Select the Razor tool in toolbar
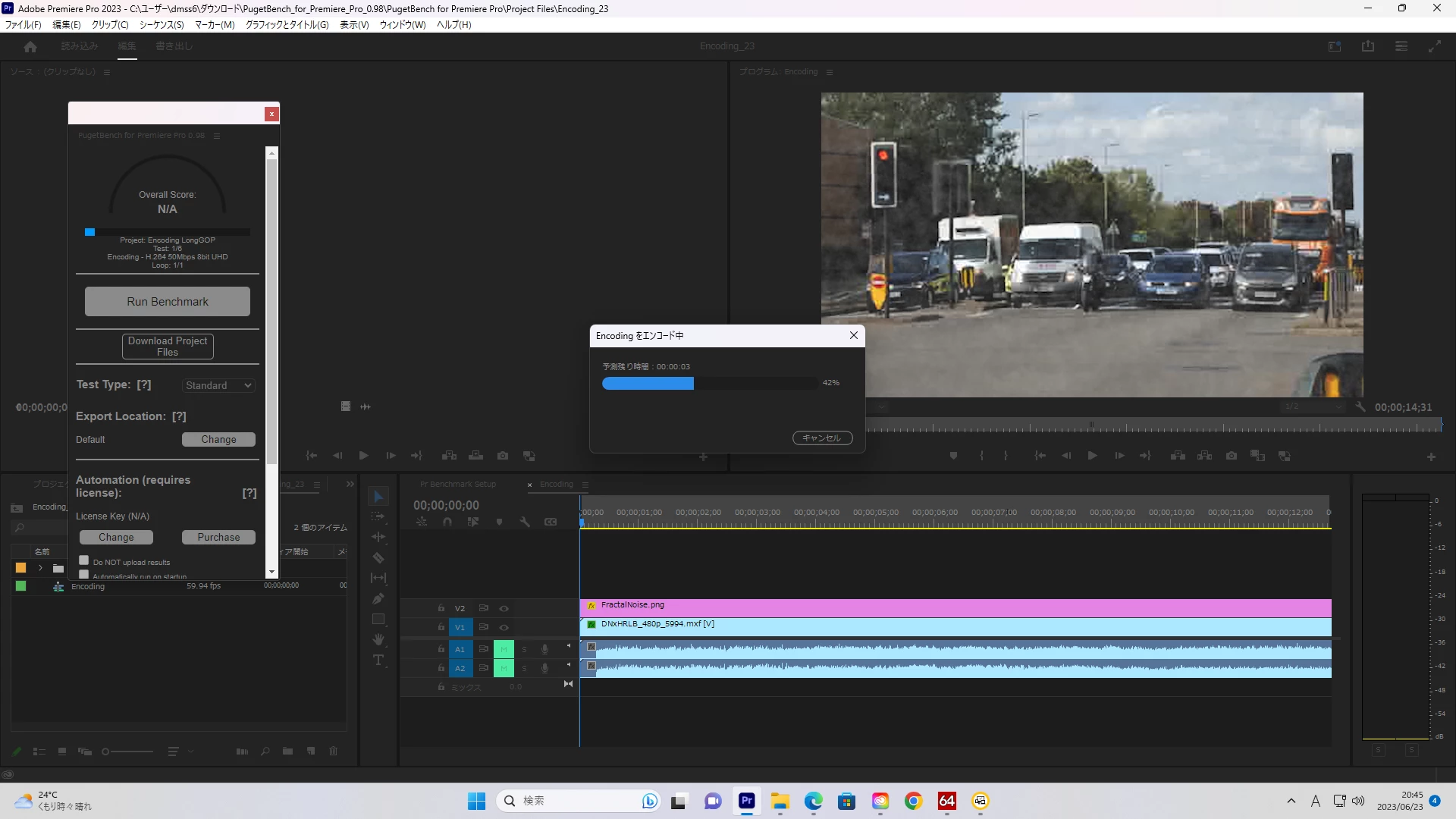Screen dimensions: 1456x819 pyautogui.click(x=378, y=558)
